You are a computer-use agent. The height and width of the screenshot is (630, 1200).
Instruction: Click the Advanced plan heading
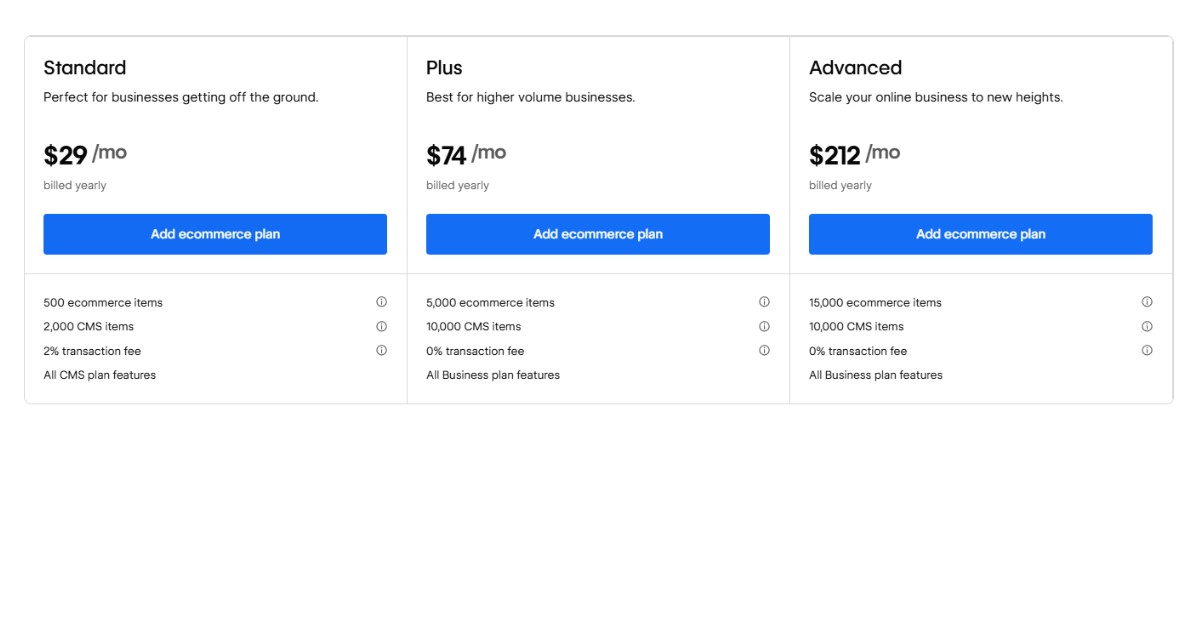click(x=855, y=68)
